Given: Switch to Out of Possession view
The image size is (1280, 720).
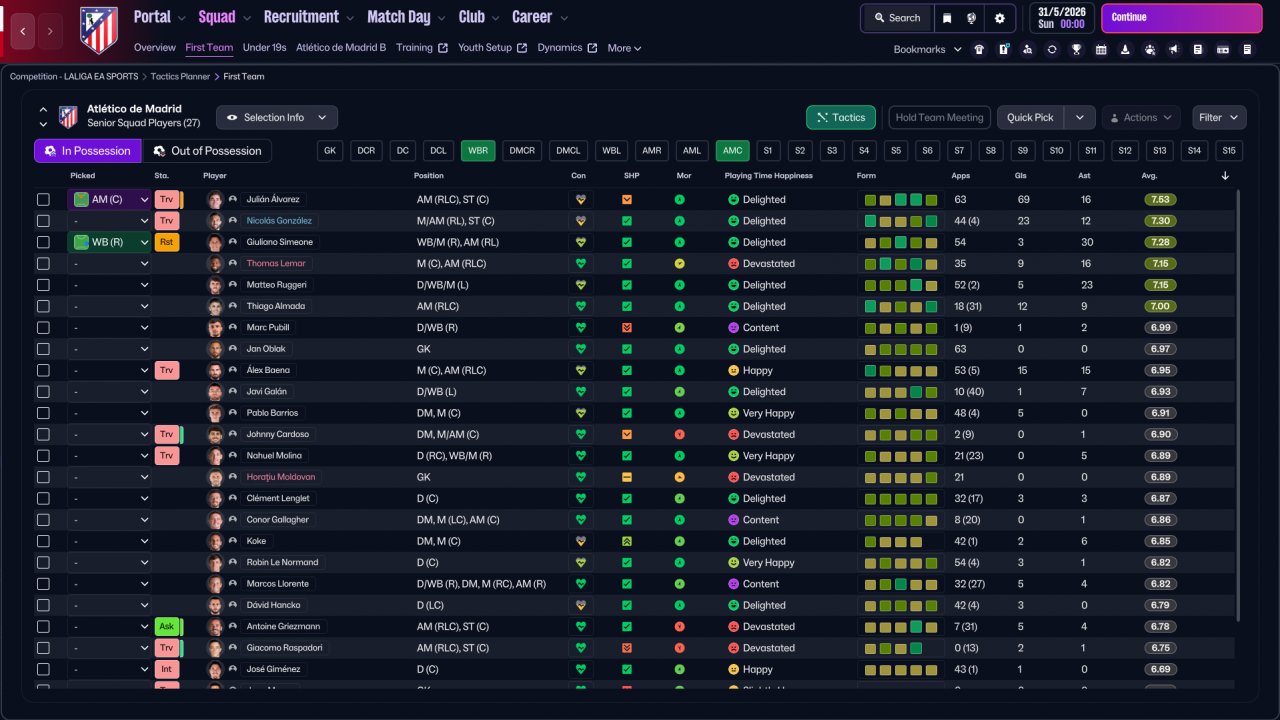Looking at the screenshot, I should (x=207, y=151).
